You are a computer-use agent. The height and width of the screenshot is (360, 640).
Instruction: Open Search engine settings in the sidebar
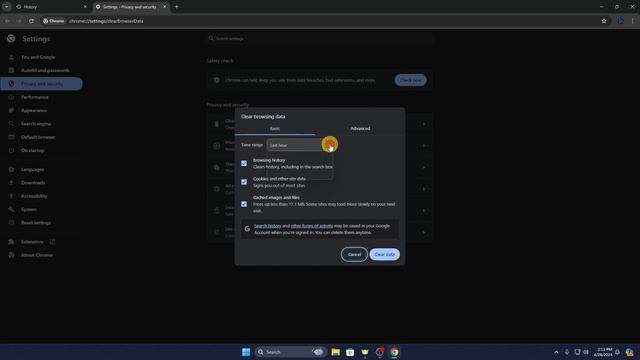36,124
